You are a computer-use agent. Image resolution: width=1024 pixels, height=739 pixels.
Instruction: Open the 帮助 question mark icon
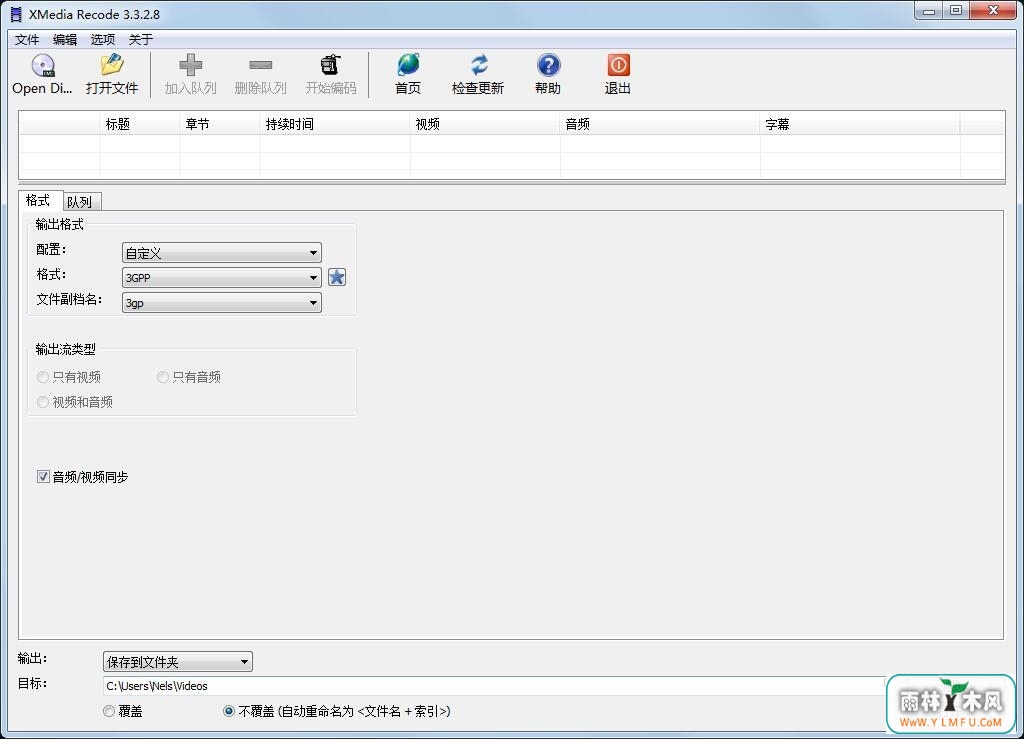point(548,65)
